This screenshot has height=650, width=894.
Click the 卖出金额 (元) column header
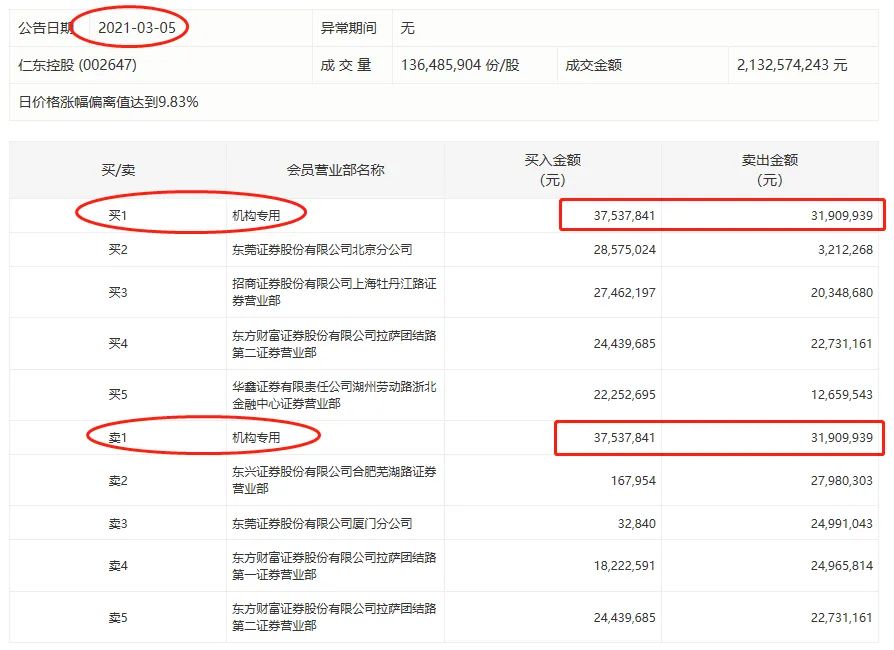[x=770, y=170]
